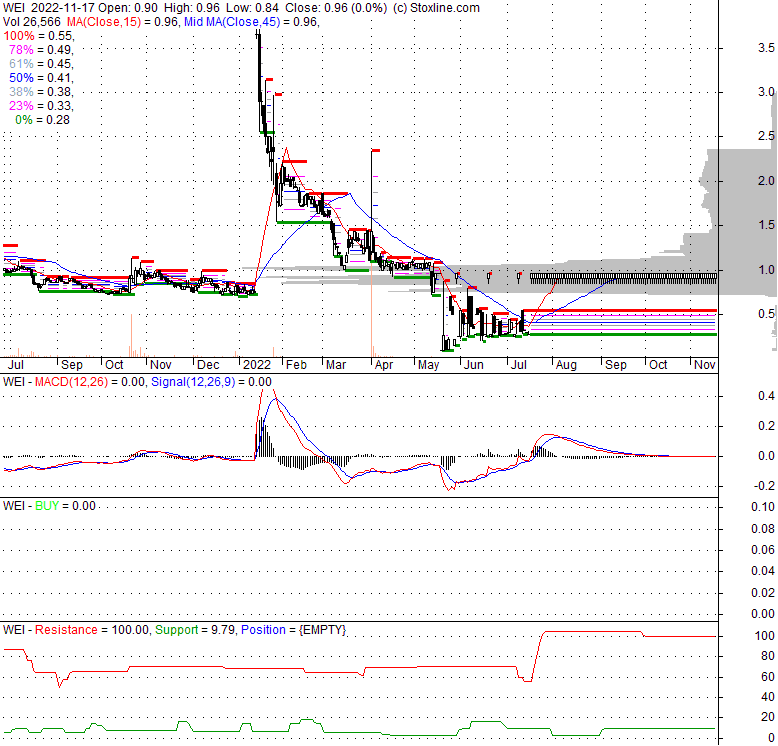Click the green 'Support' label
The image size is (778, 746).
pos(176,630)
